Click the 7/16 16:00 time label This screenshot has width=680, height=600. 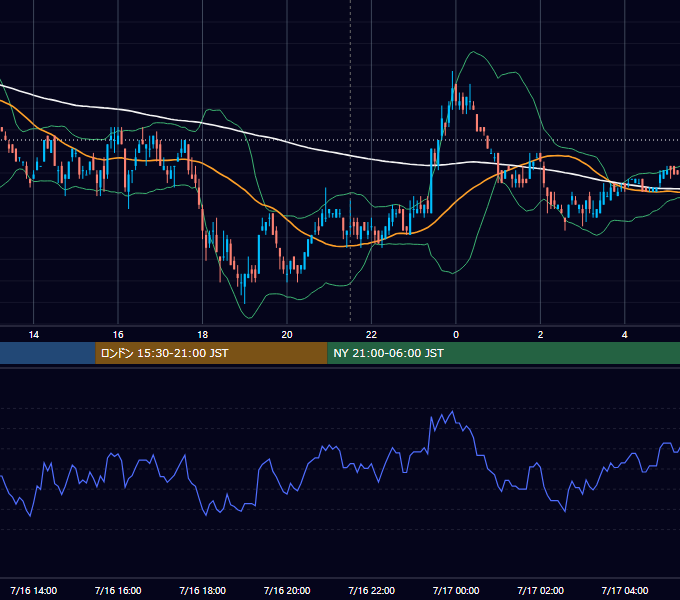tap(118, 590)
